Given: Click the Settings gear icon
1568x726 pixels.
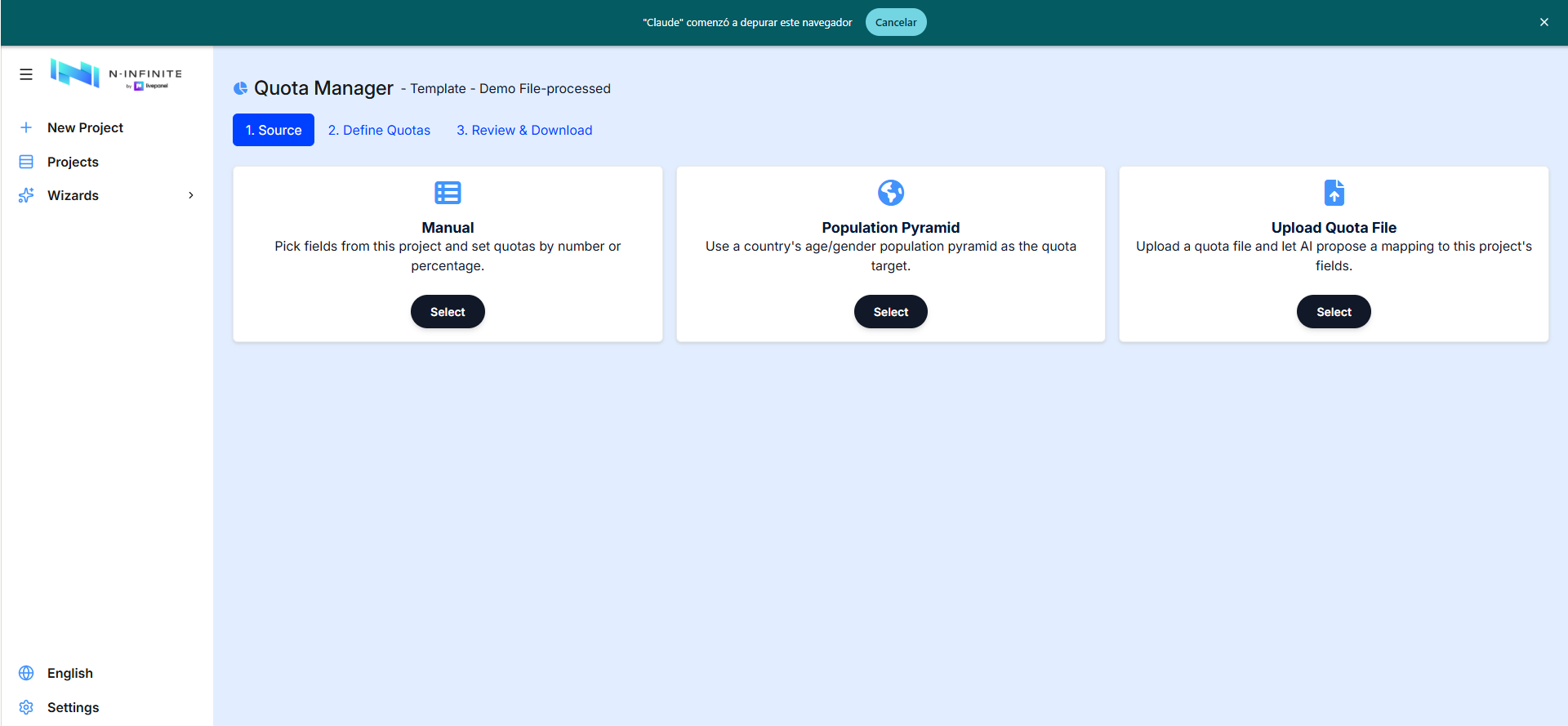Looking at the screenshot, I should 26,707.
